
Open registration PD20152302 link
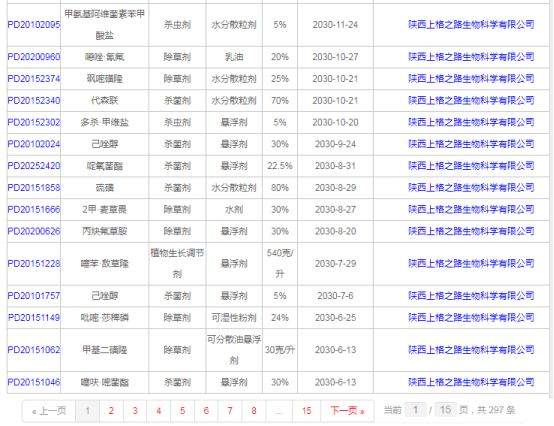click(34, 123)
